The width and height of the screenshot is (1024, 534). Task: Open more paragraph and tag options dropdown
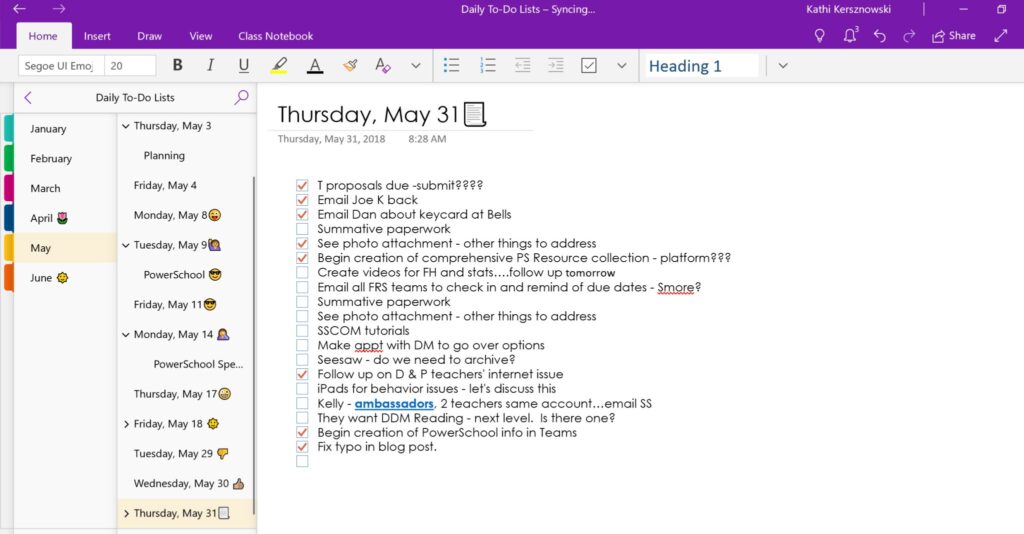(x=622, y=65)
